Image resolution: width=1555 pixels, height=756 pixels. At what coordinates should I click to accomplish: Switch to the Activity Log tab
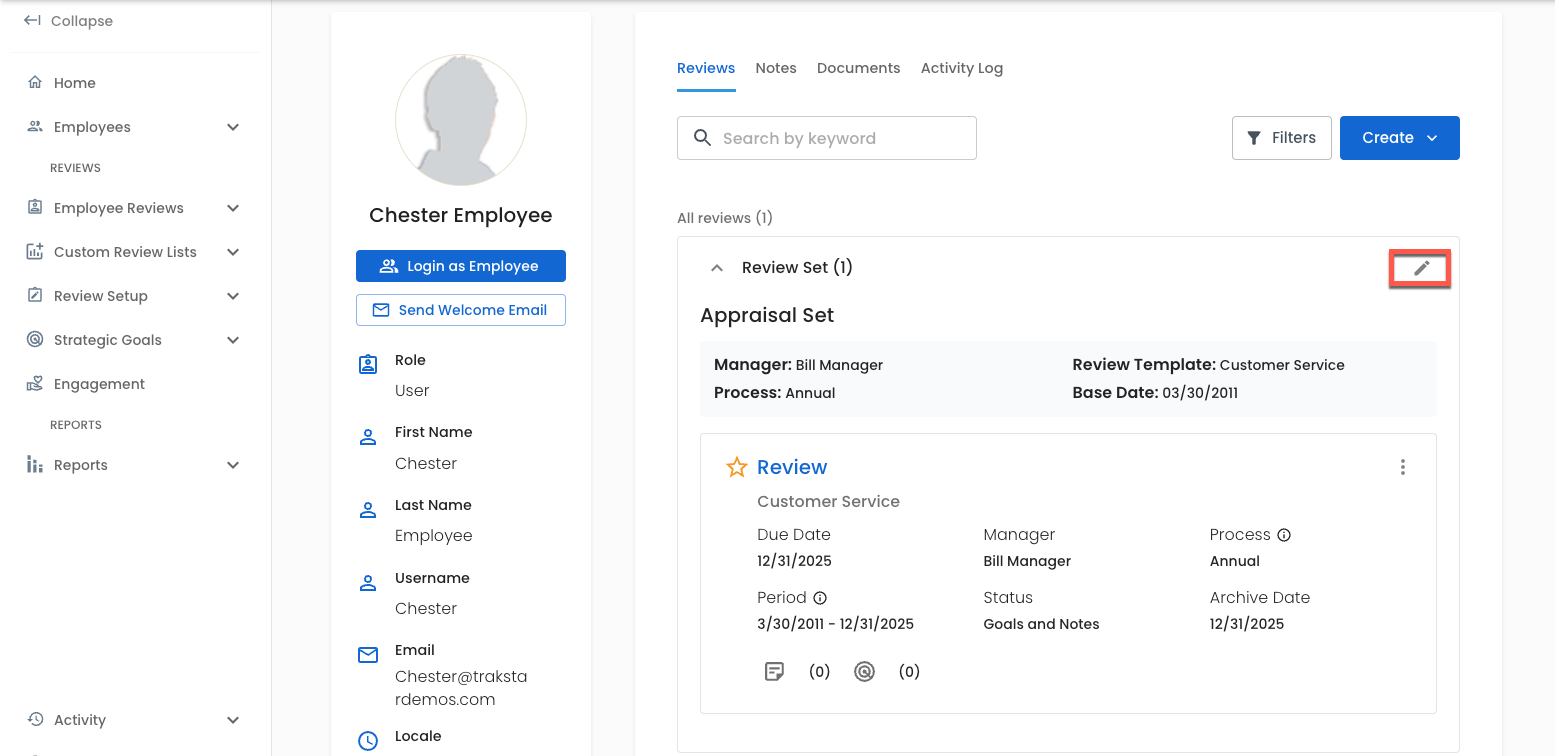961,68
